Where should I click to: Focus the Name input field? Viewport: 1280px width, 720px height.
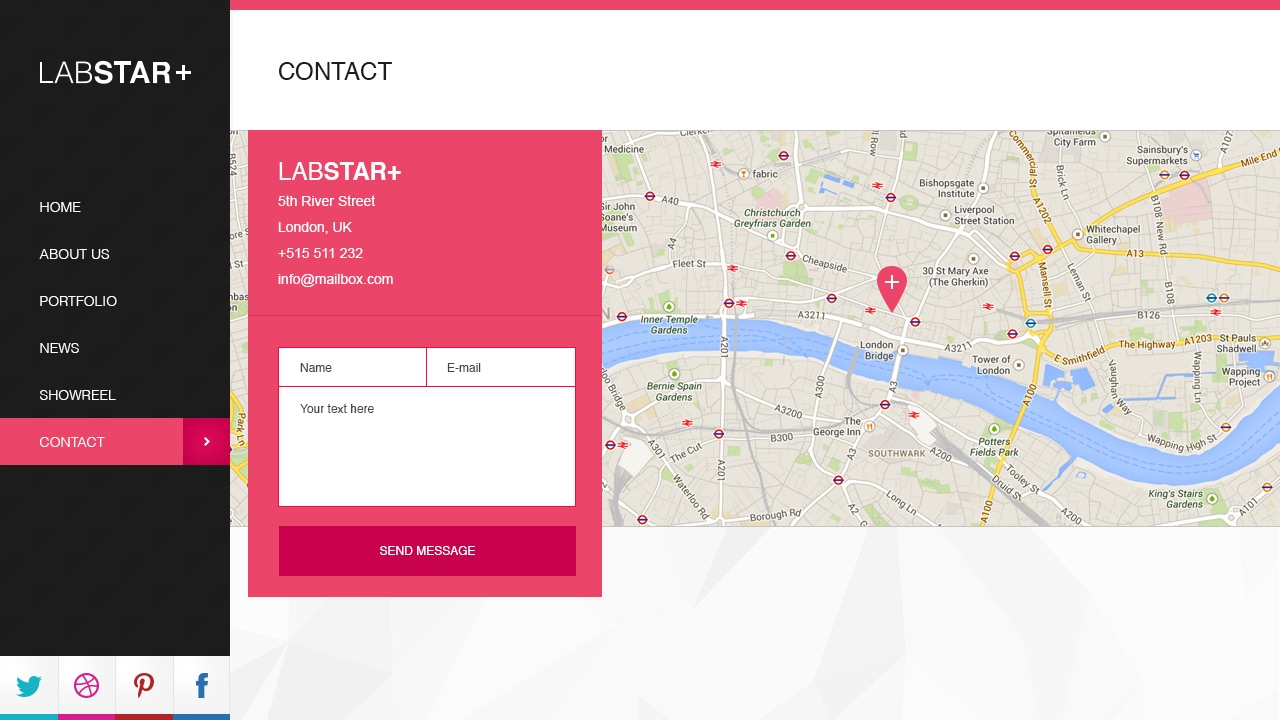click(352, 367)
